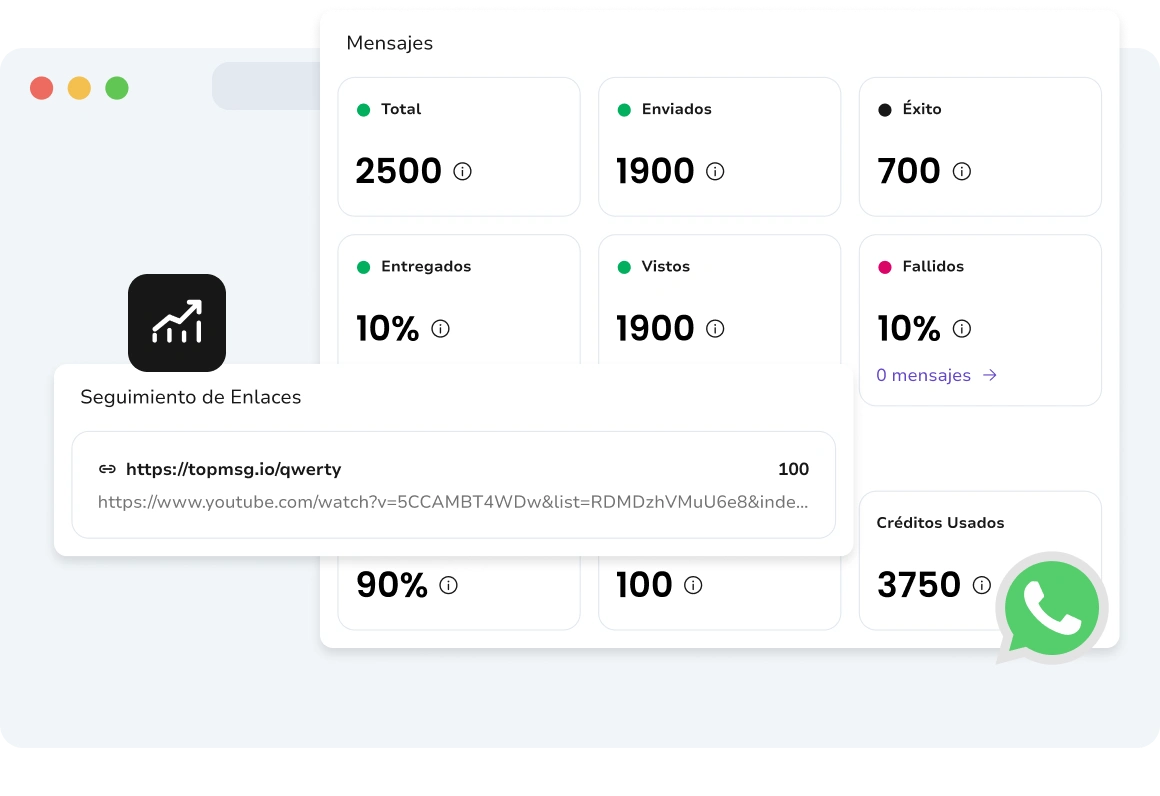1160x796 pixels.
Task: Click the black analytics chart icon
Action: coord(177,322)
